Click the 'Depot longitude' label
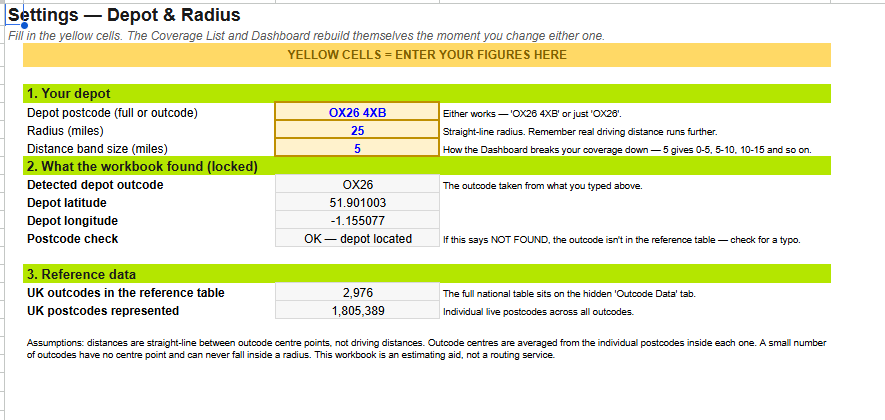 [72, 221]
